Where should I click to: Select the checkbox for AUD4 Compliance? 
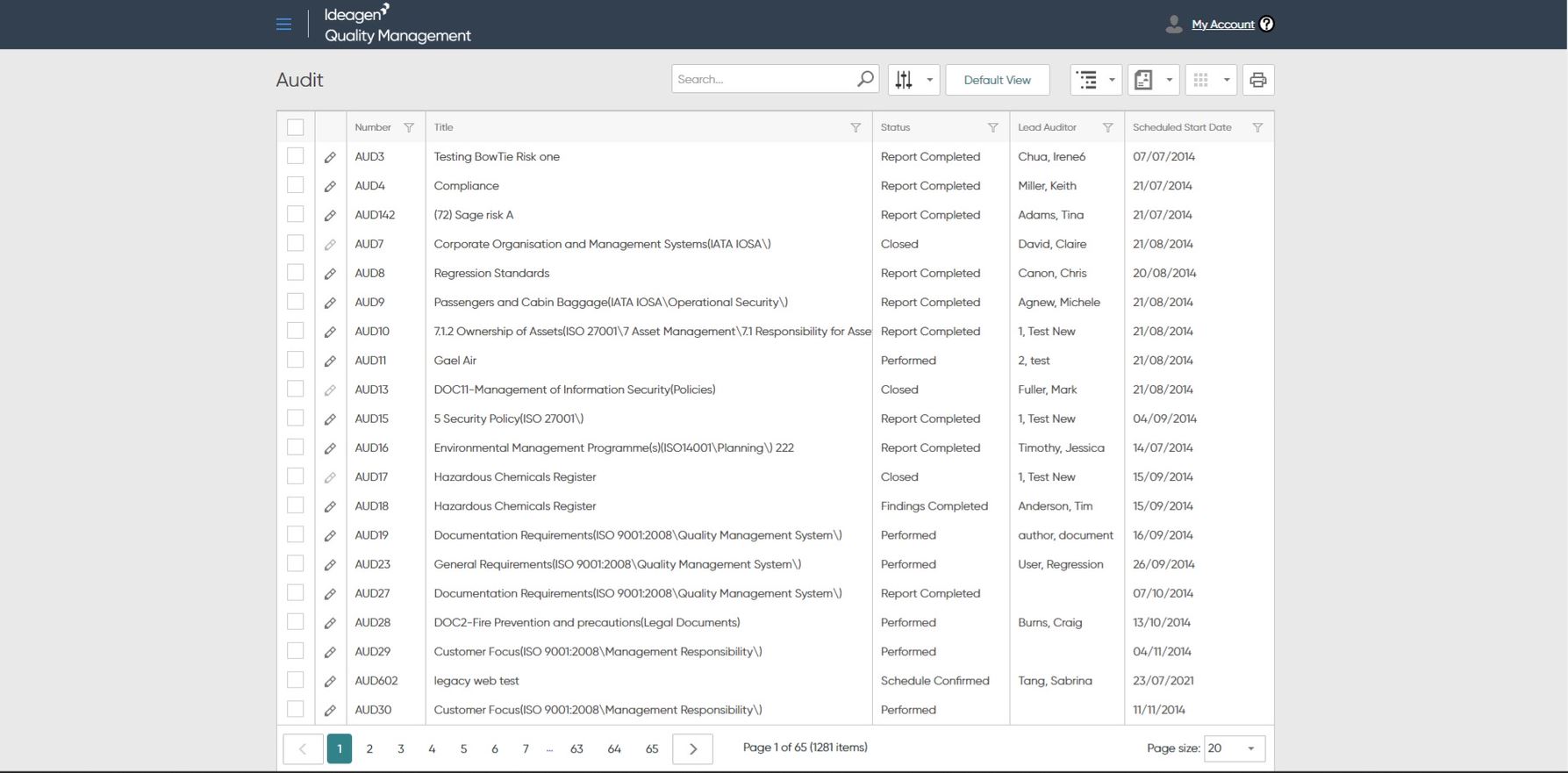coord(296,185)
